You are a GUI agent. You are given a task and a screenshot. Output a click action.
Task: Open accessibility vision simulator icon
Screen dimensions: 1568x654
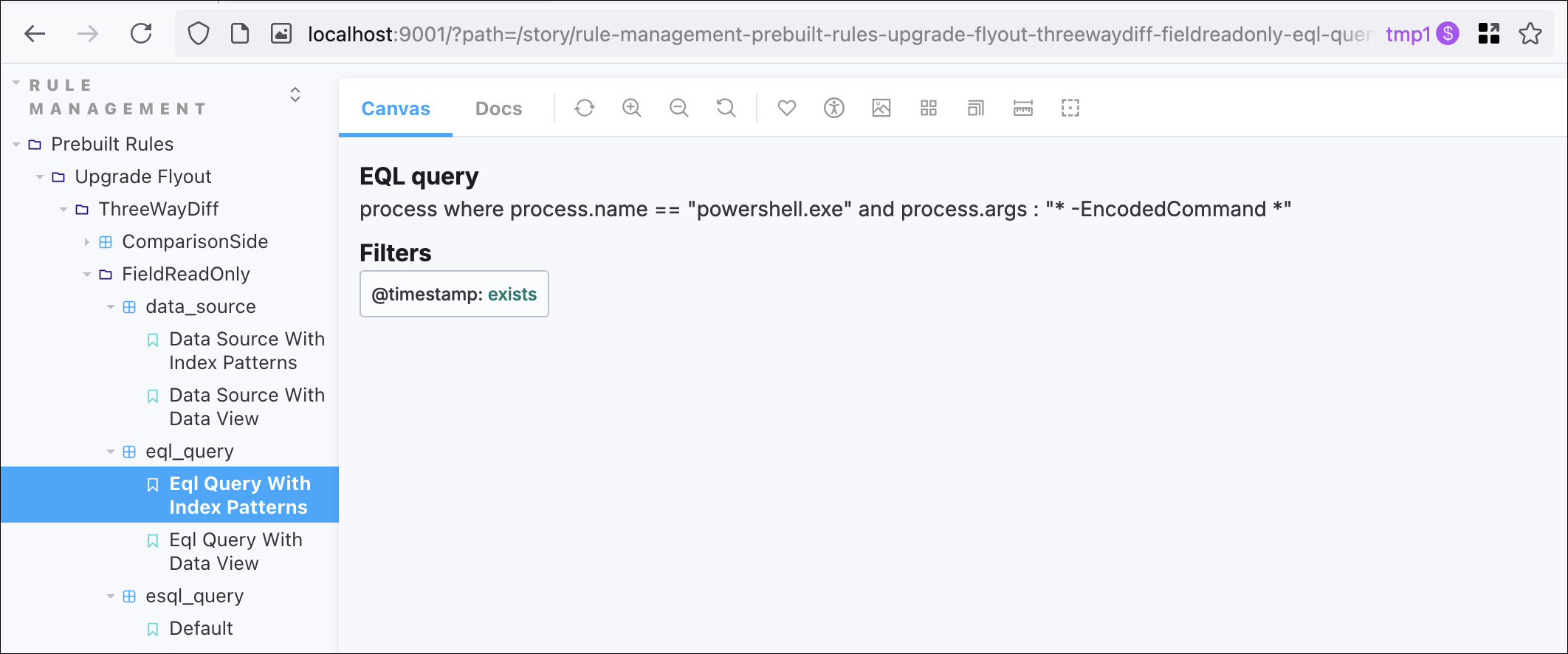click(834, 109)
